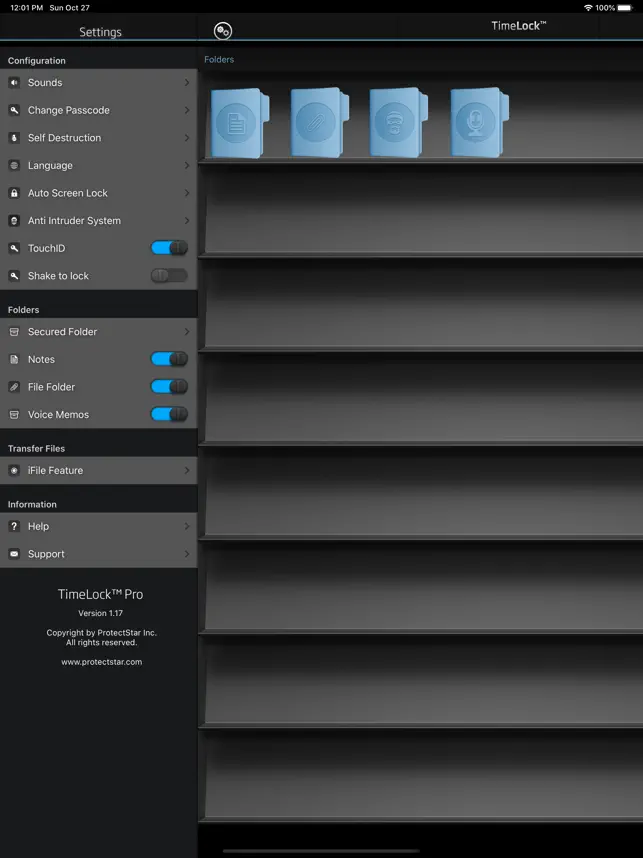Screen dimensions: 643x858
Task: Expand Sounds via its chevron
Action: point(187,83)
